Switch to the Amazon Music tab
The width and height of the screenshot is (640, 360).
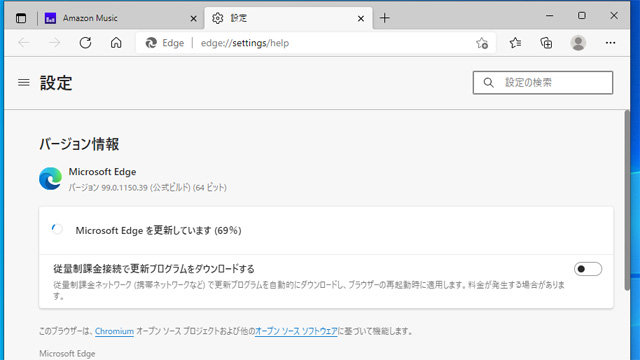coord(121,18)
